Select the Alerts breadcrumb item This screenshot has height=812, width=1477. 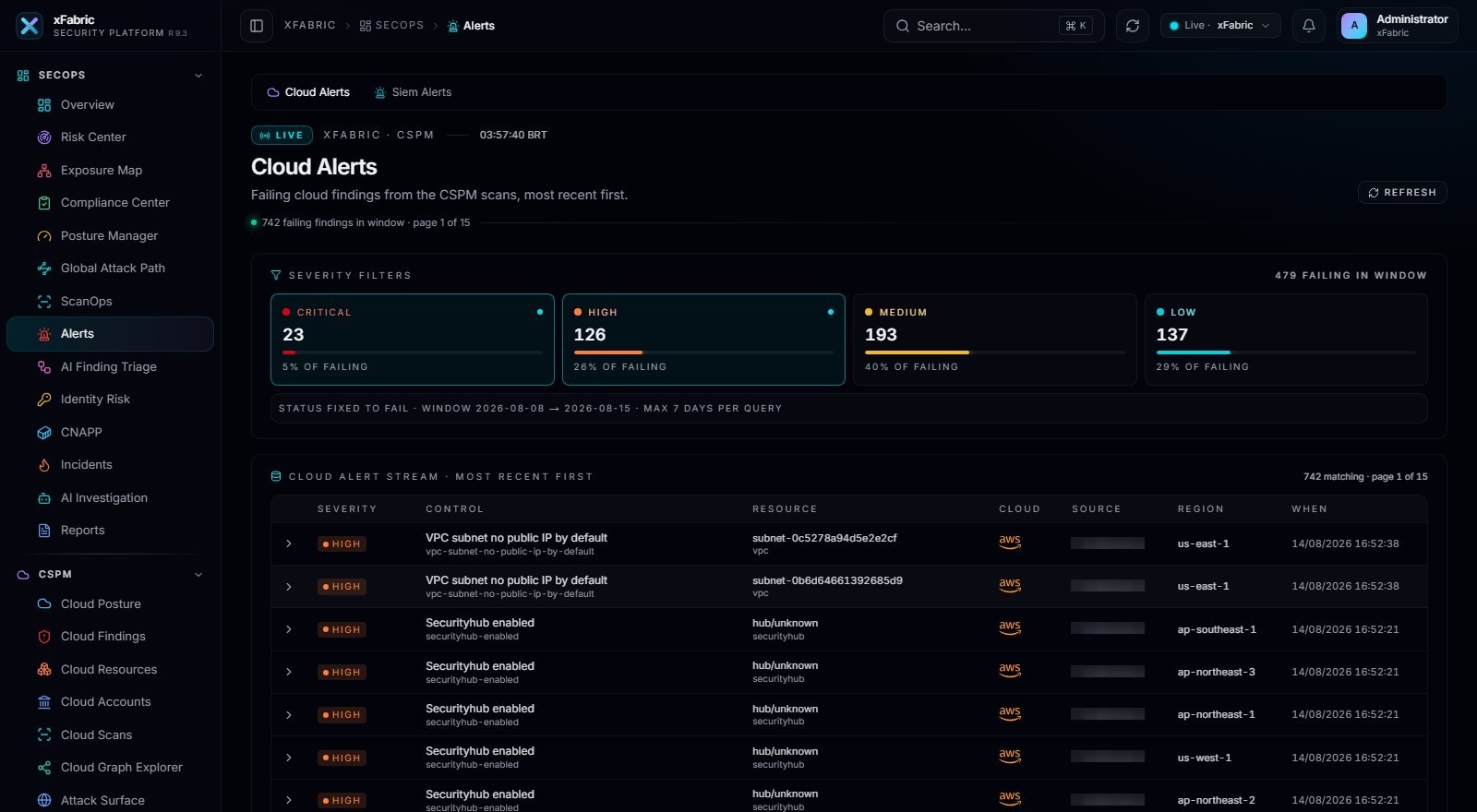pos(471,26)
